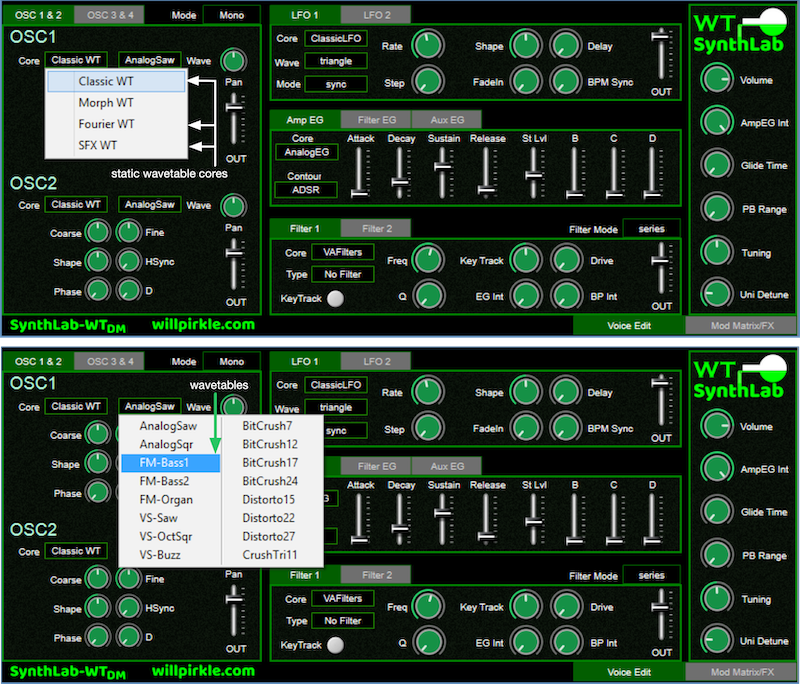Open No Filter type dropdown, lower panel

(x=342, y=621)
